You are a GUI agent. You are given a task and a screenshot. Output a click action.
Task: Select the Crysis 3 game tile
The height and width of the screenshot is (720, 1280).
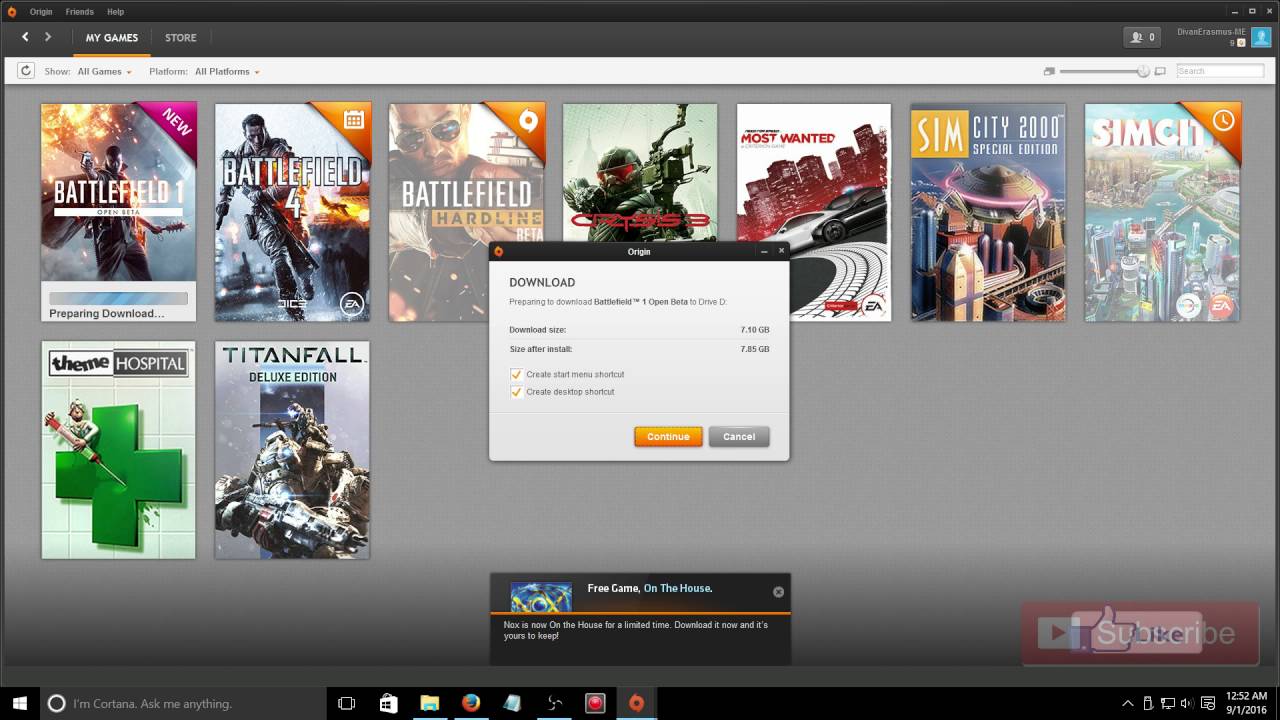pos(640,172)
